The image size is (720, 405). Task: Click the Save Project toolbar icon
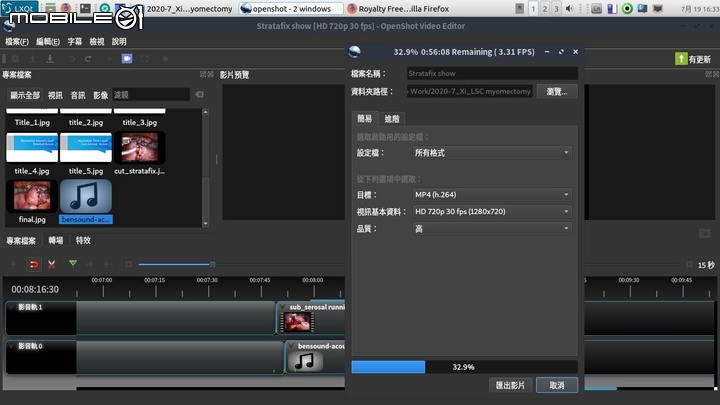pyautogui.click(x=50, y=59)
